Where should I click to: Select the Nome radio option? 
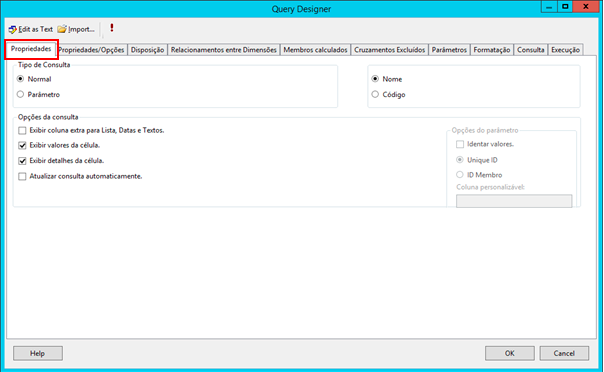(x=375, y=79)
